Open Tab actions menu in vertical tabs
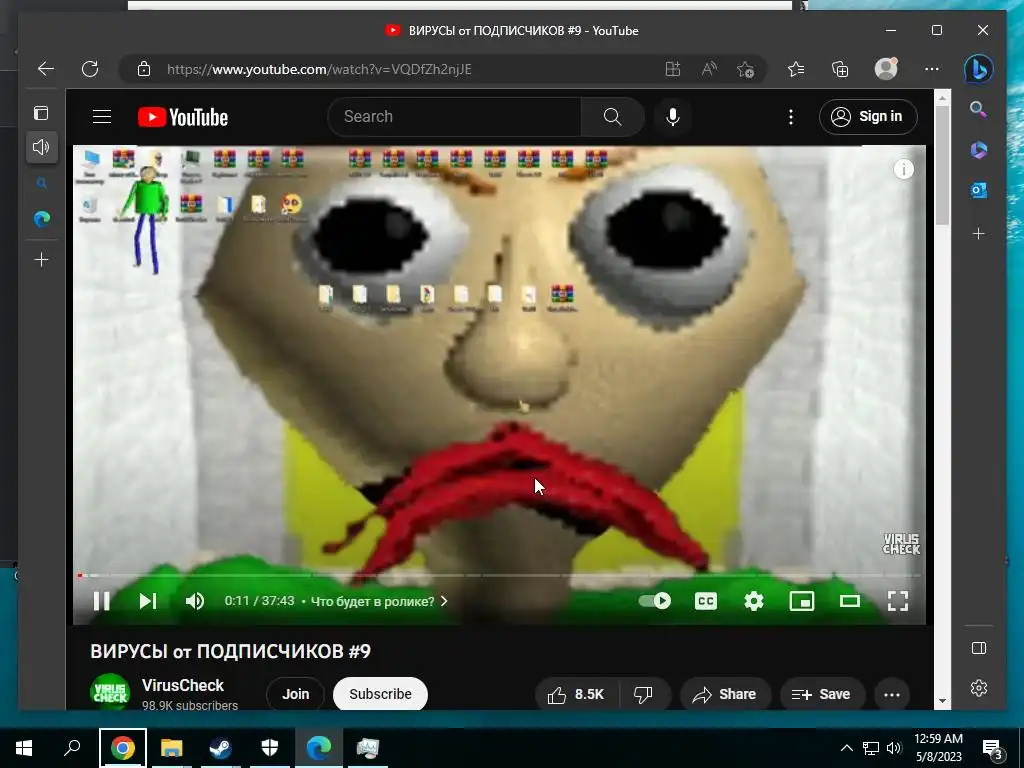This screenshot has width=1024, height=768. [41, 113]
